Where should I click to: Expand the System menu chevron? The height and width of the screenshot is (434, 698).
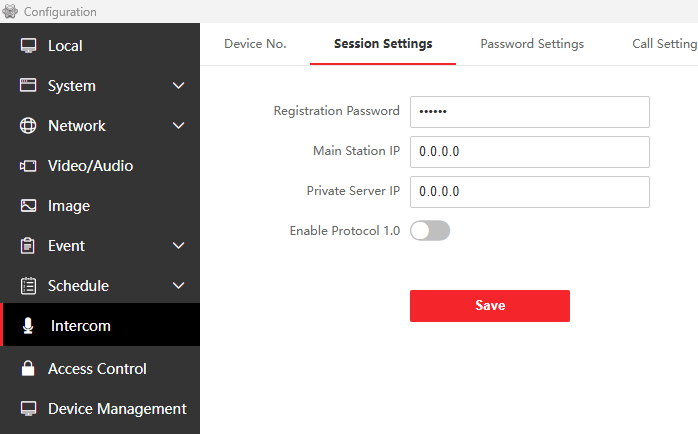(x=179, y=86)
